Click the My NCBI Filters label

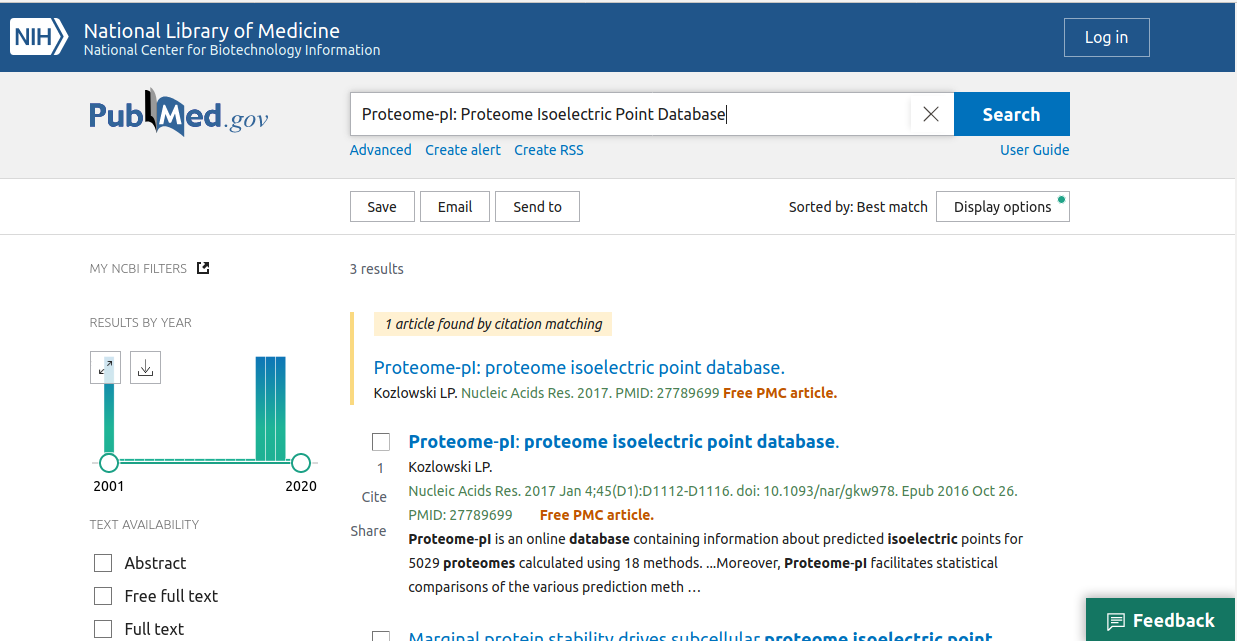[x=138, y=268]
